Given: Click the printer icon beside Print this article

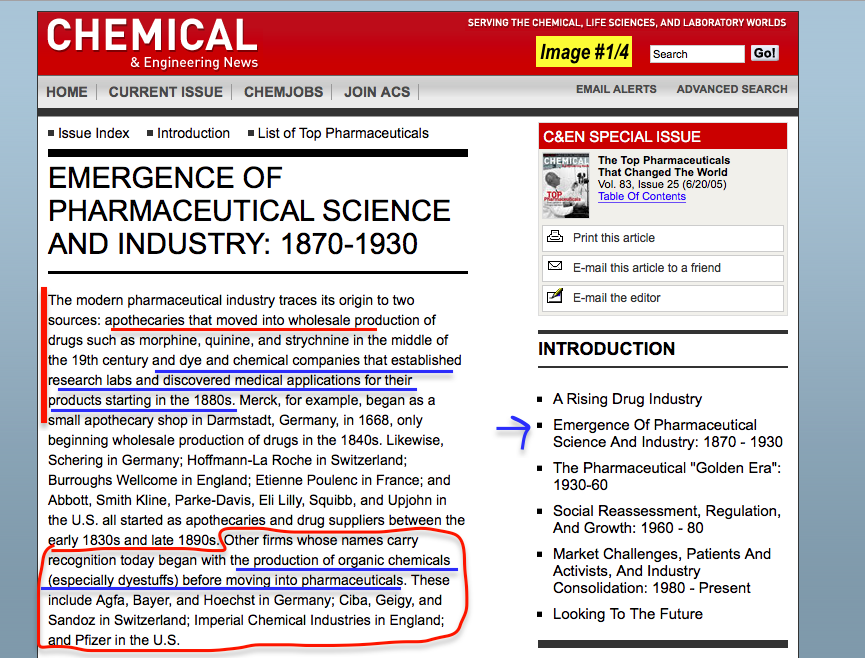Looking at the screenshot, I should (555, 238).
